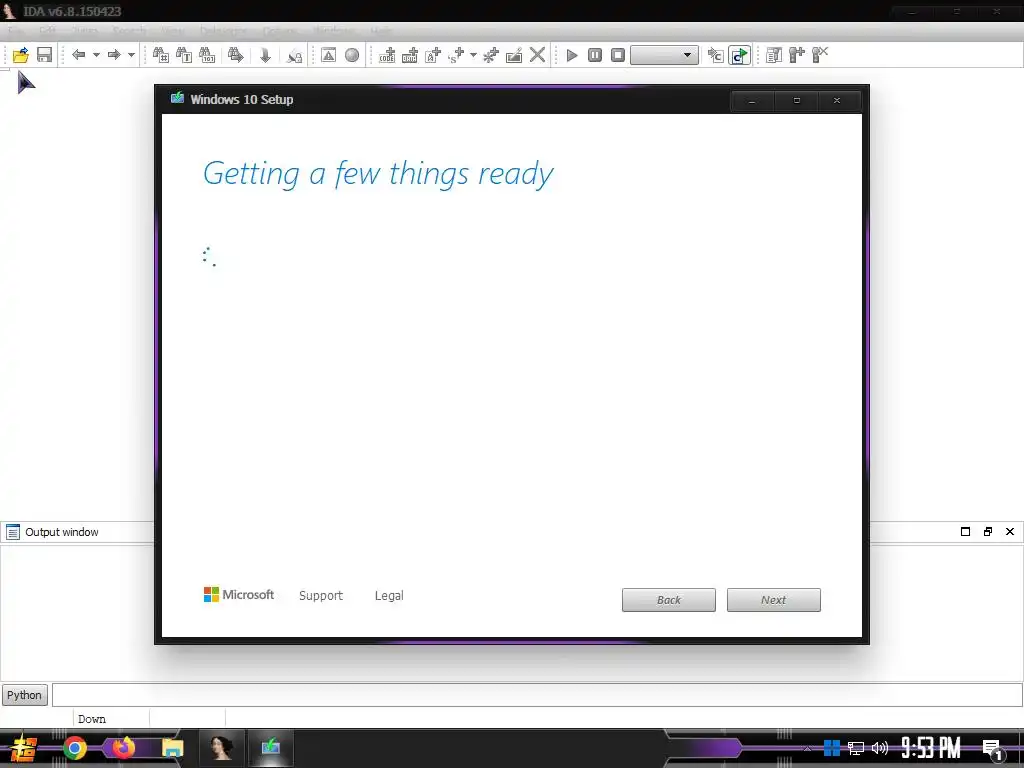Open the notification center icon
This screenshot has width=1024, height=768.
point(993,750)
